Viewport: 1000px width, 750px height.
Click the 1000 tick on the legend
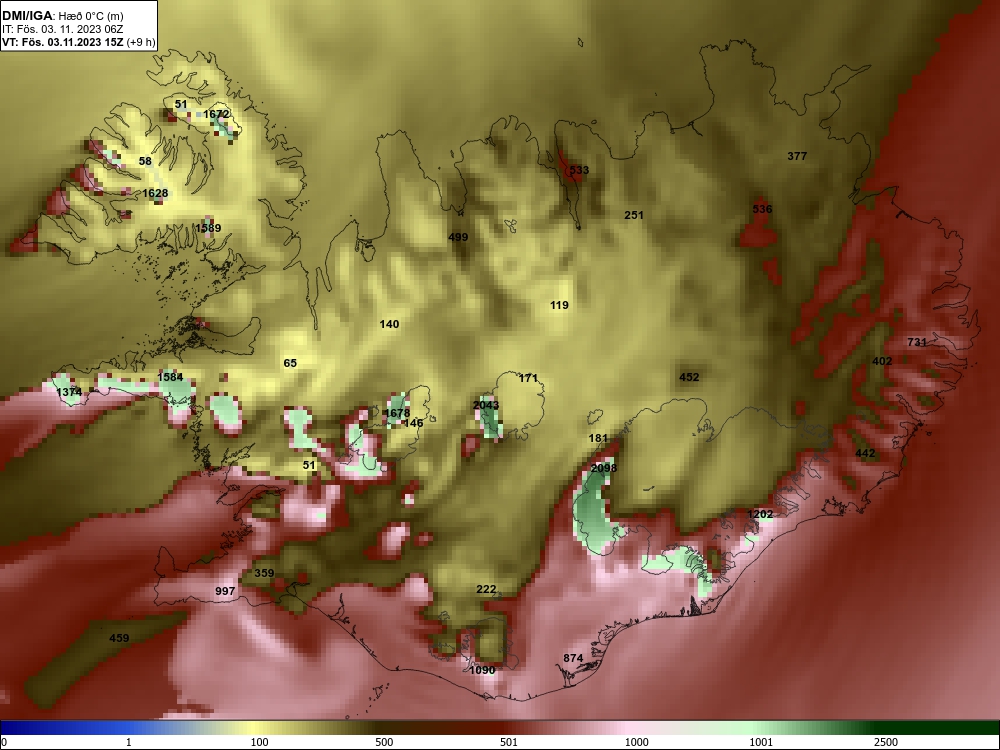[637, 742]
